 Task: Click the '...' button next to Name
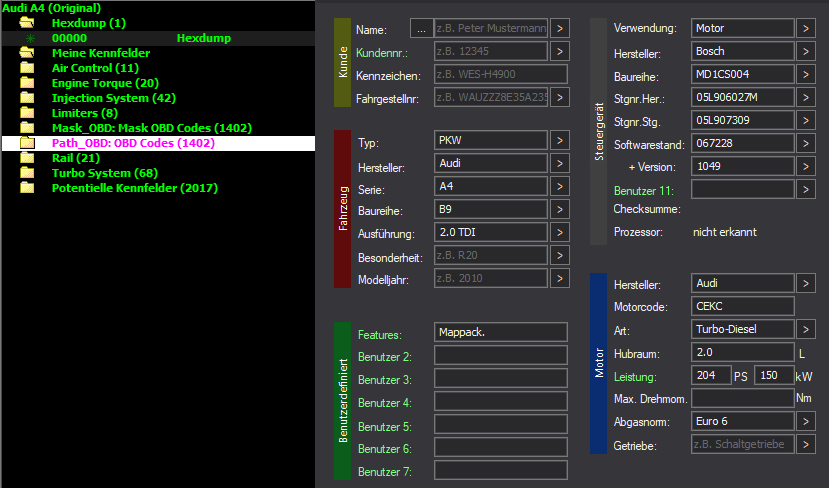421,29
